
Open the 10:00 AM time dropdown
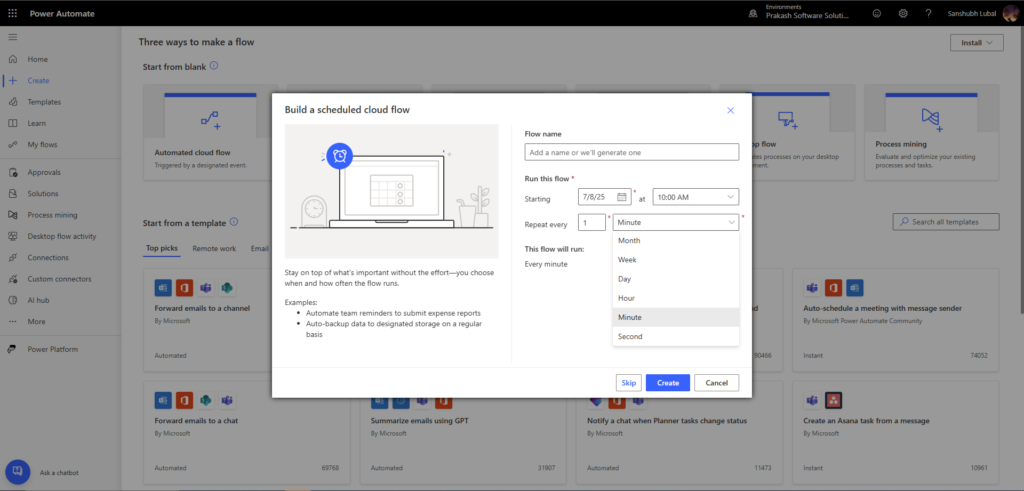pyautogui.click(x=696, y=197)
